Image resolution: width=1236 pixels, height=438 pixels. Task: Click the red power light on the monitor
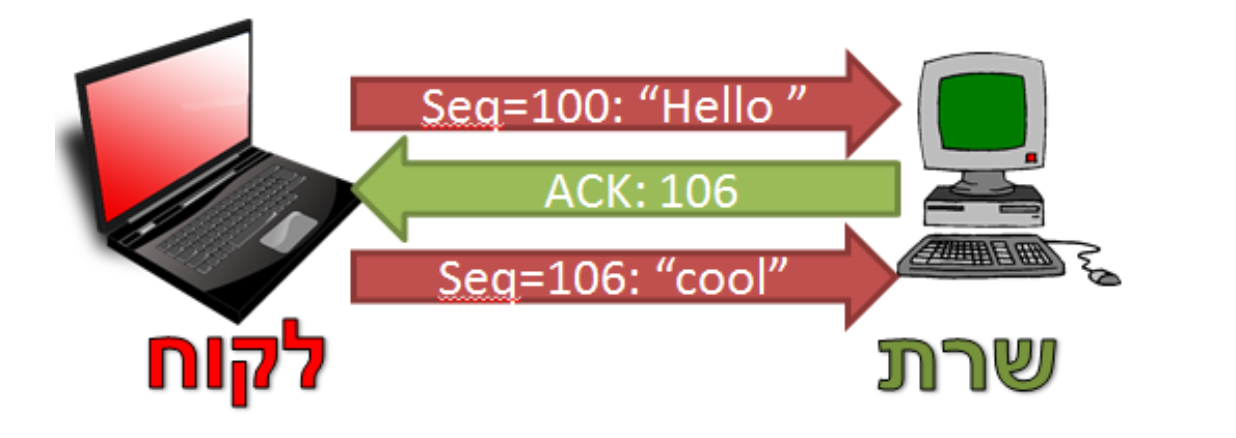1031,156
